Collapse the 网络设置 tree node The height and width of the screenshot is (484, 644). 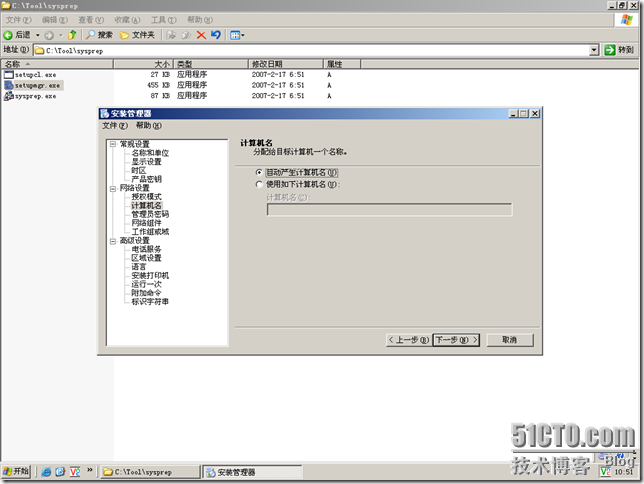click(113, 189)
